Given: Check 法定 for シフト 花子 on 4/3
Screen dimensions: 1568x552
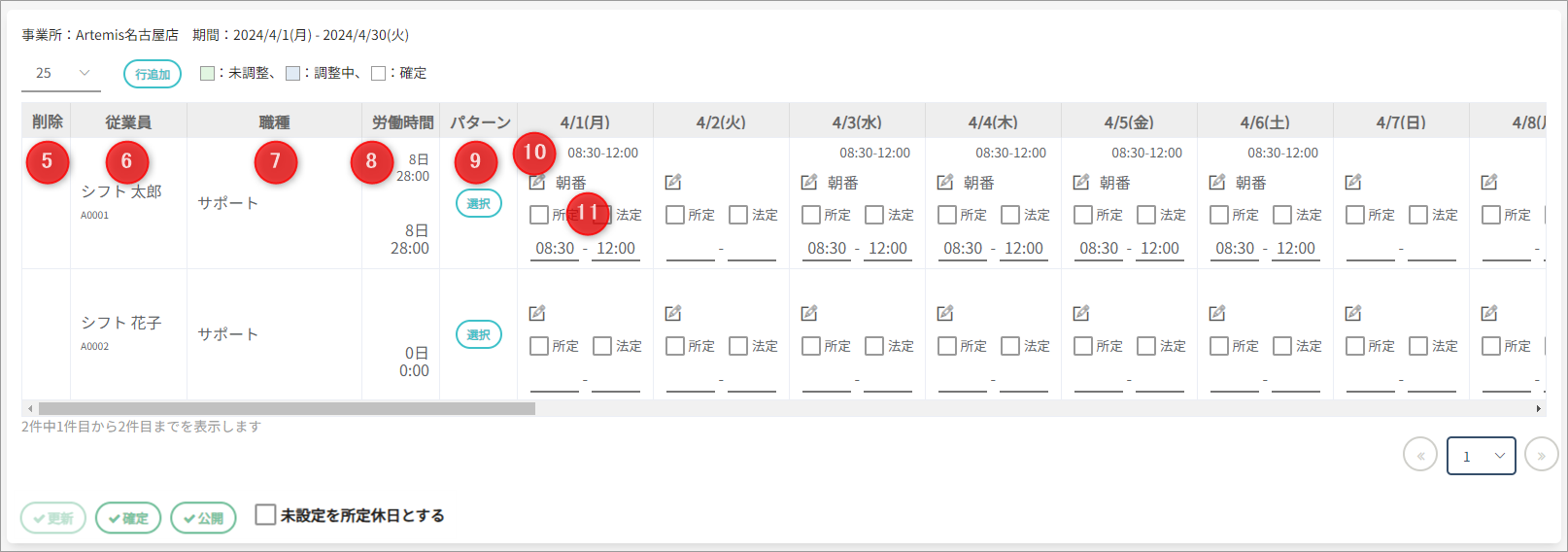Looking at the screenshot, I should (x=874, y=346).
